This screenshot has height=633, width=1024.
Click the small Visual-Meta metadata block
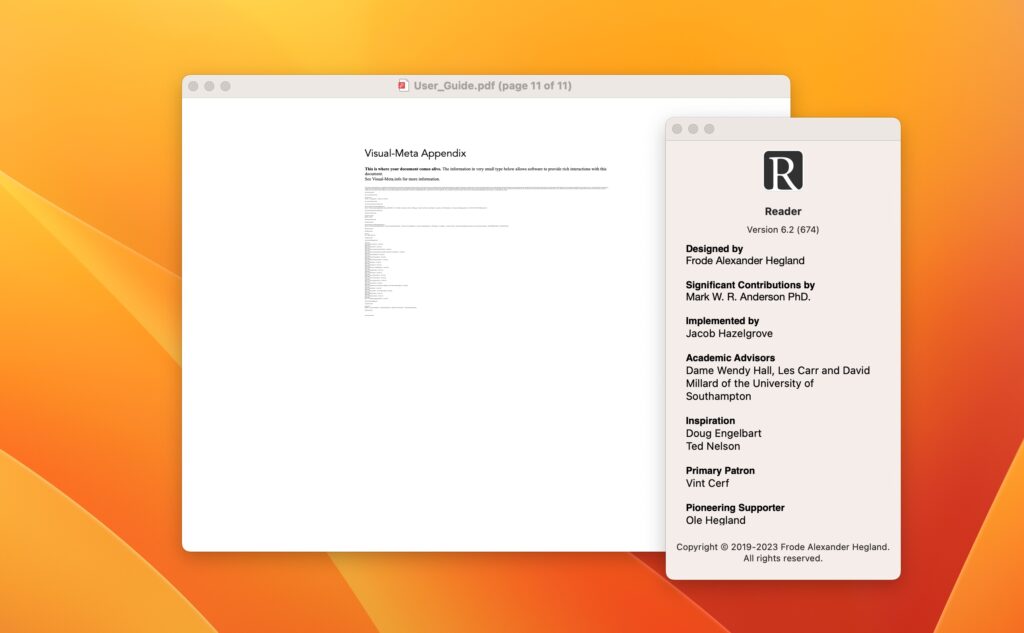point(420,250)
